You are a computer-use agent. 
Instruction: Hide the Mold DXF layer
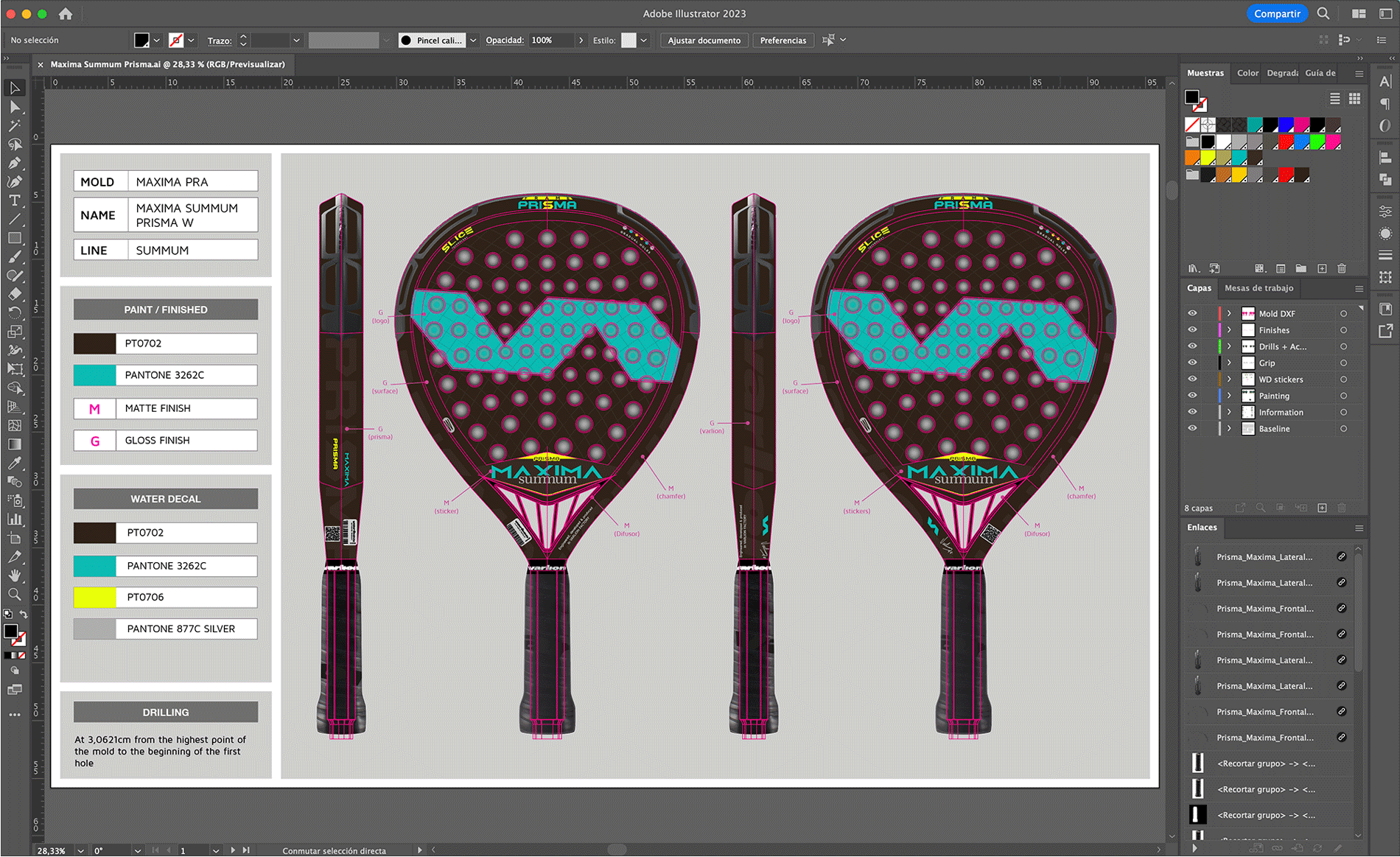coord(1192,313)
